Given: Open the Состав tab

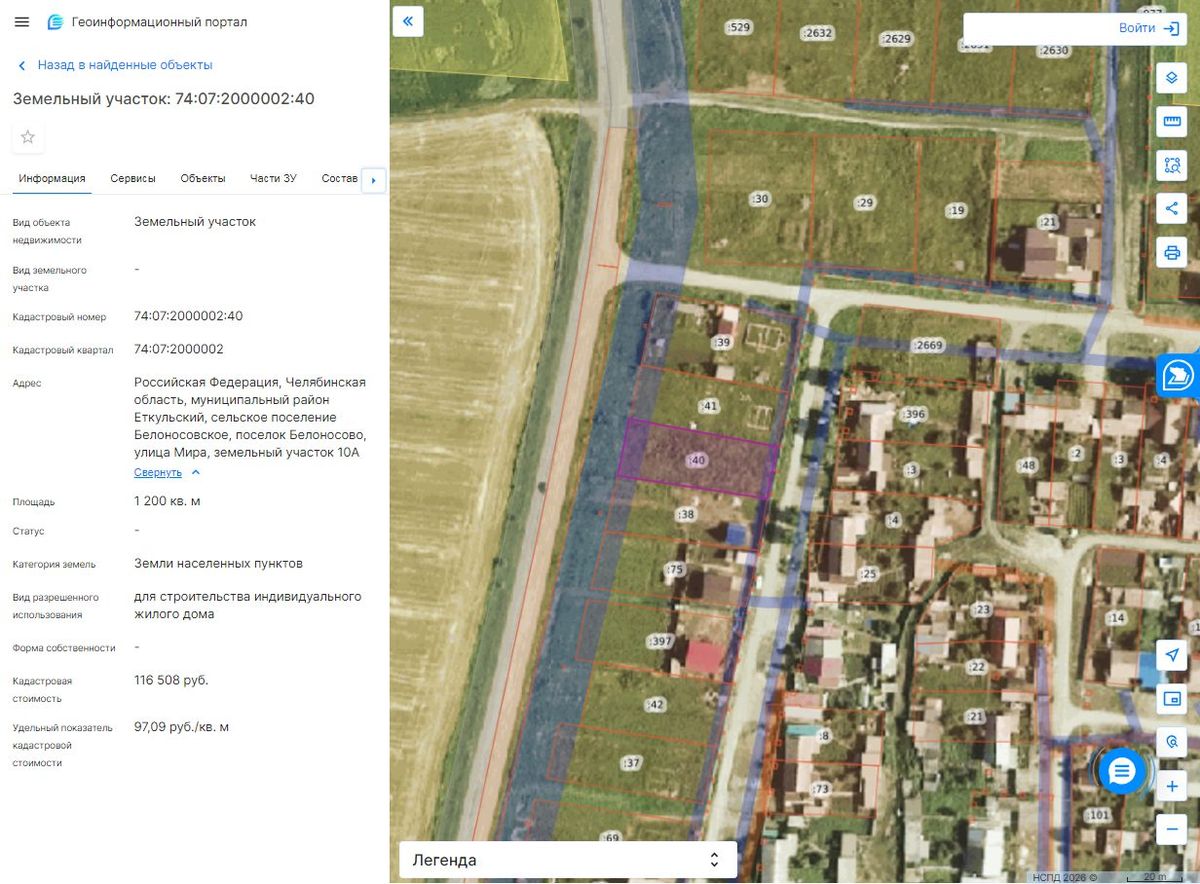Looking at the screenshot, I should (339, 178).
